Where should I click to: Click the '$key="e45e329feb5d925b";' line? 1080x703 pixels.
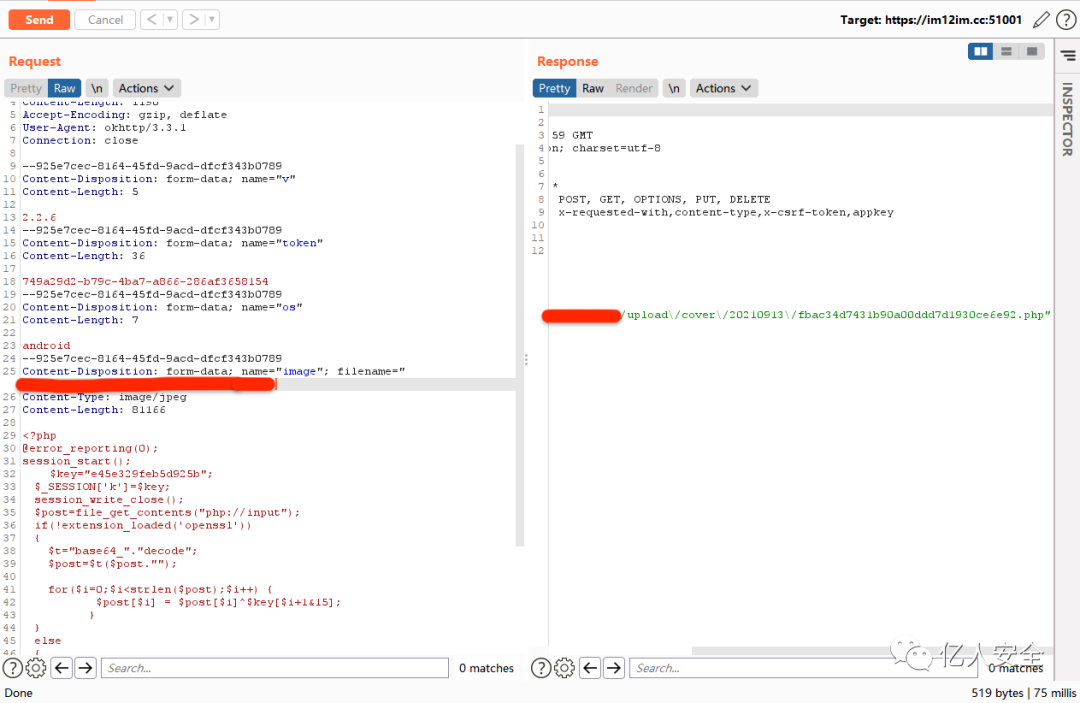pos(131,474)
